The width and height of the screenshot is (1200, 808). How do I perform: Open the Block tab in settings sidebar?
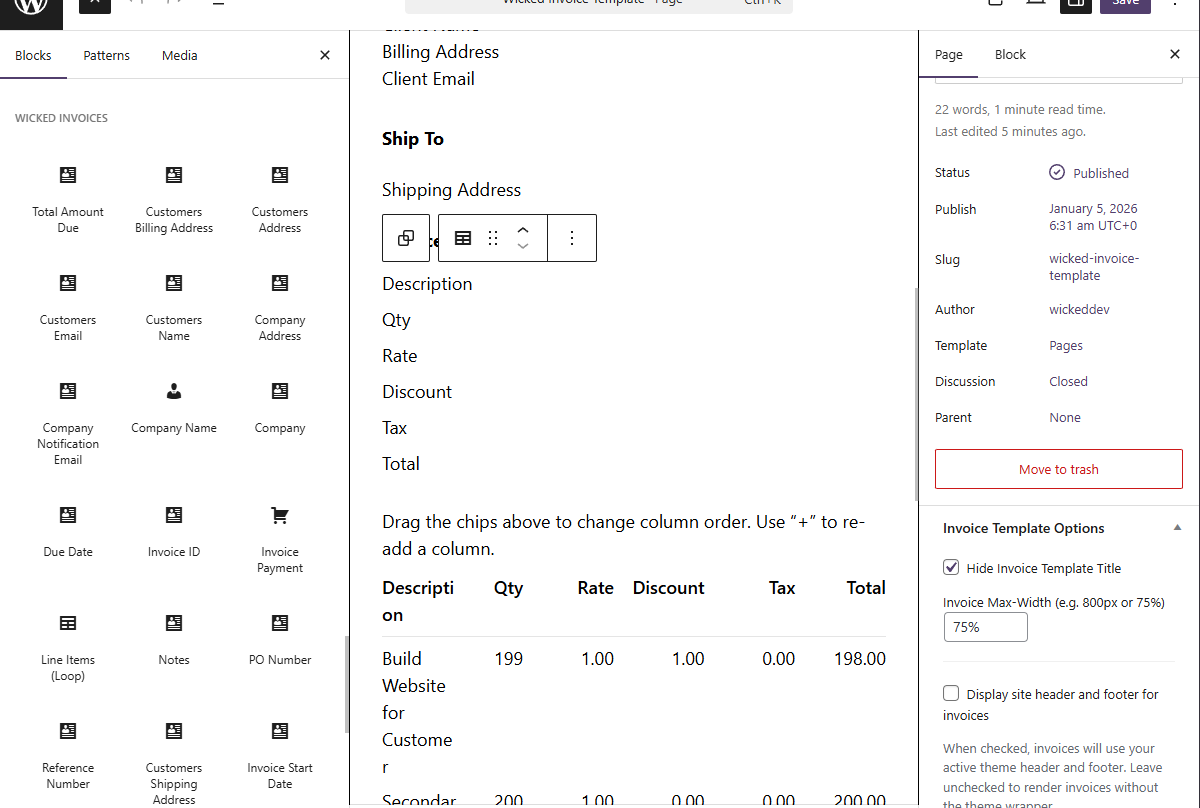[x=1010, y=54]
